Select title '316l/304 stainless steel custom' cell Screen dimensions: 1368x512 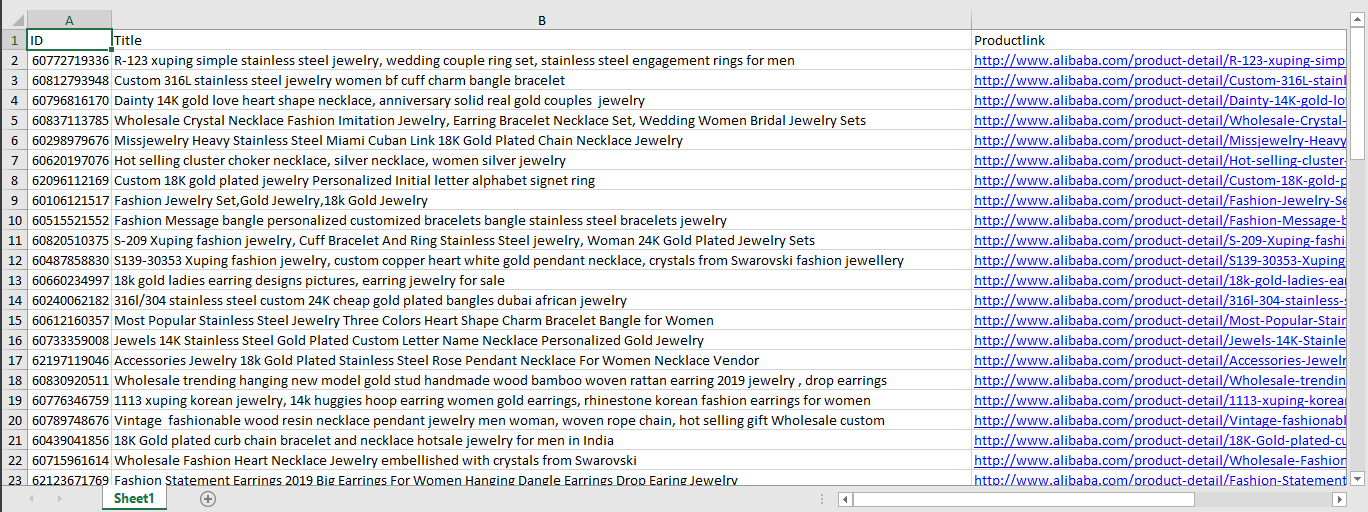(542, 300)
